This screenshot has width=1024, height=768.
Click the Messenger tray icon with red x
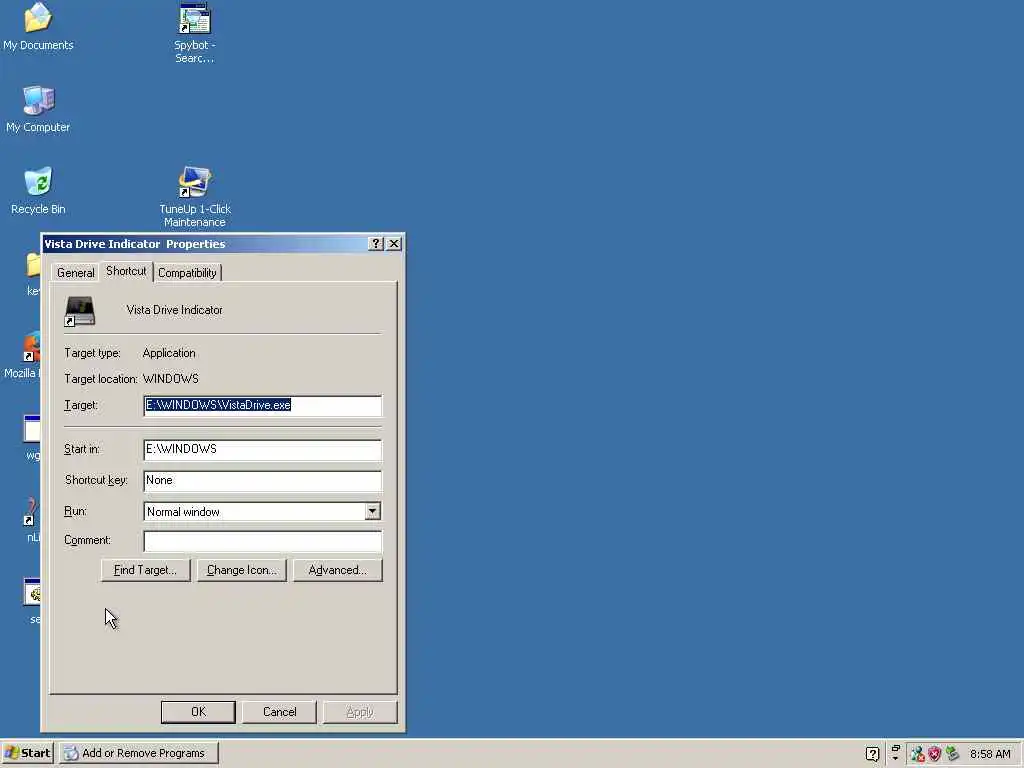918,754
